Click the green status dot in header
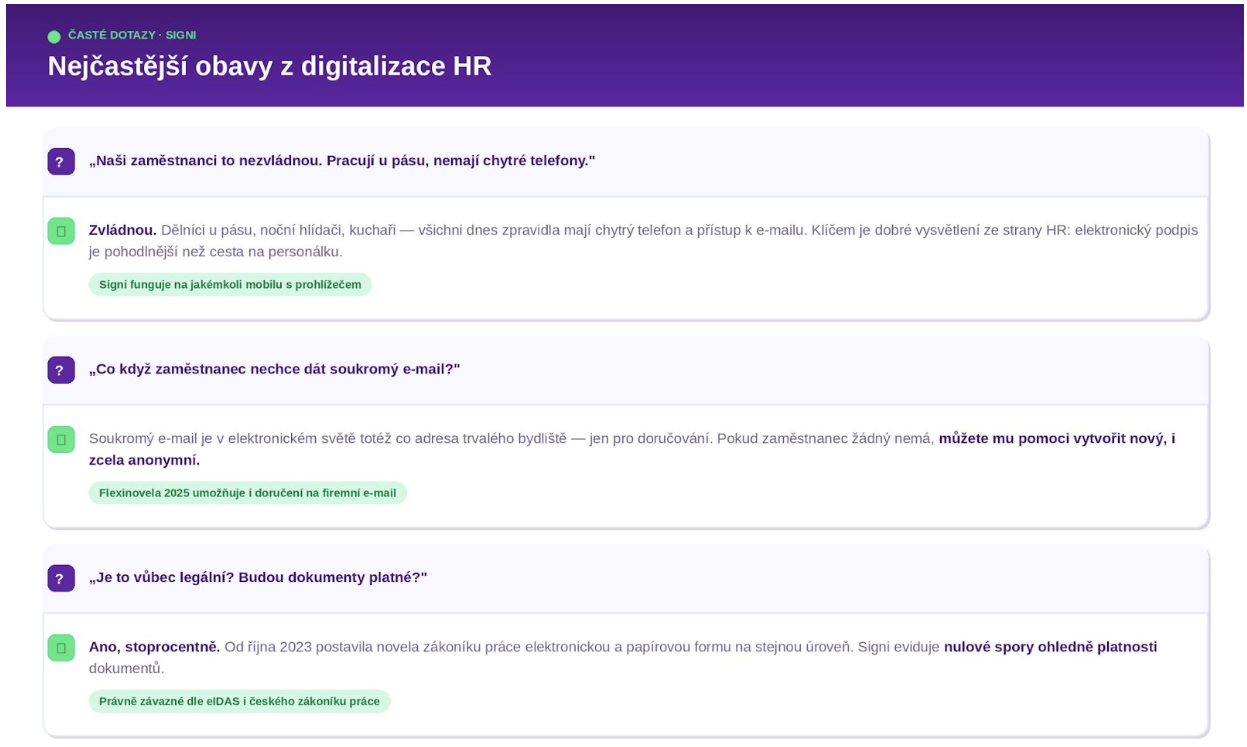This screenshot has height=747, width=1247. (x=54, y=37)
